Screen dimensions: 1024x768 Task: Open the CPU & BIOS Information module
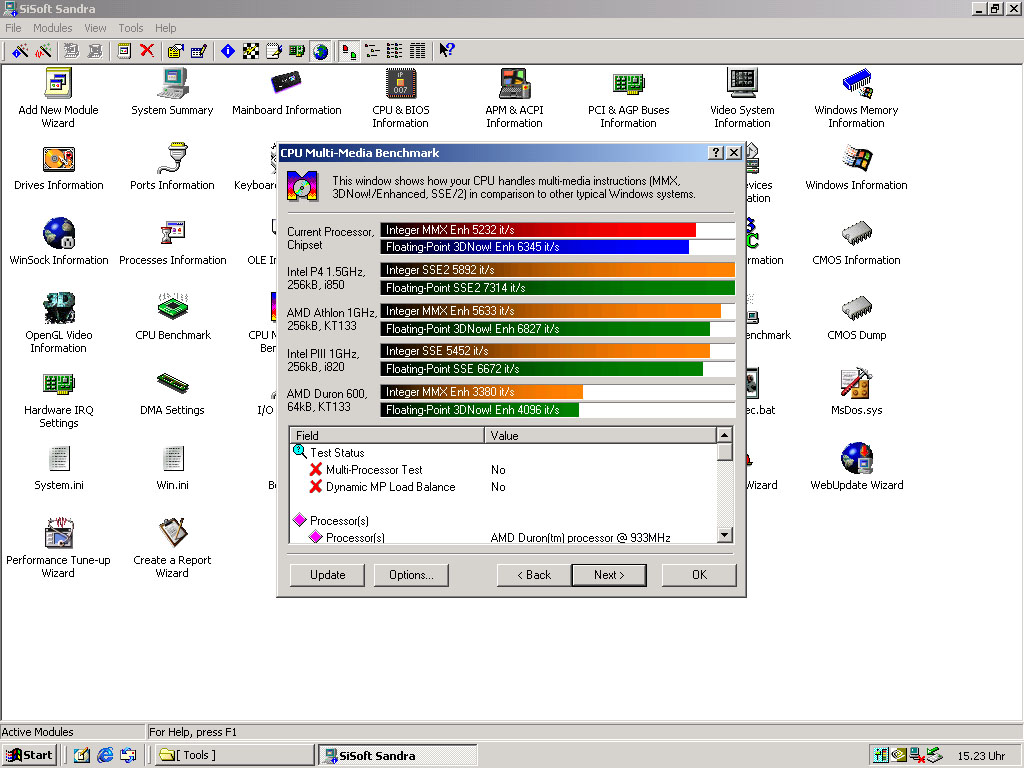tap(400, 85)
